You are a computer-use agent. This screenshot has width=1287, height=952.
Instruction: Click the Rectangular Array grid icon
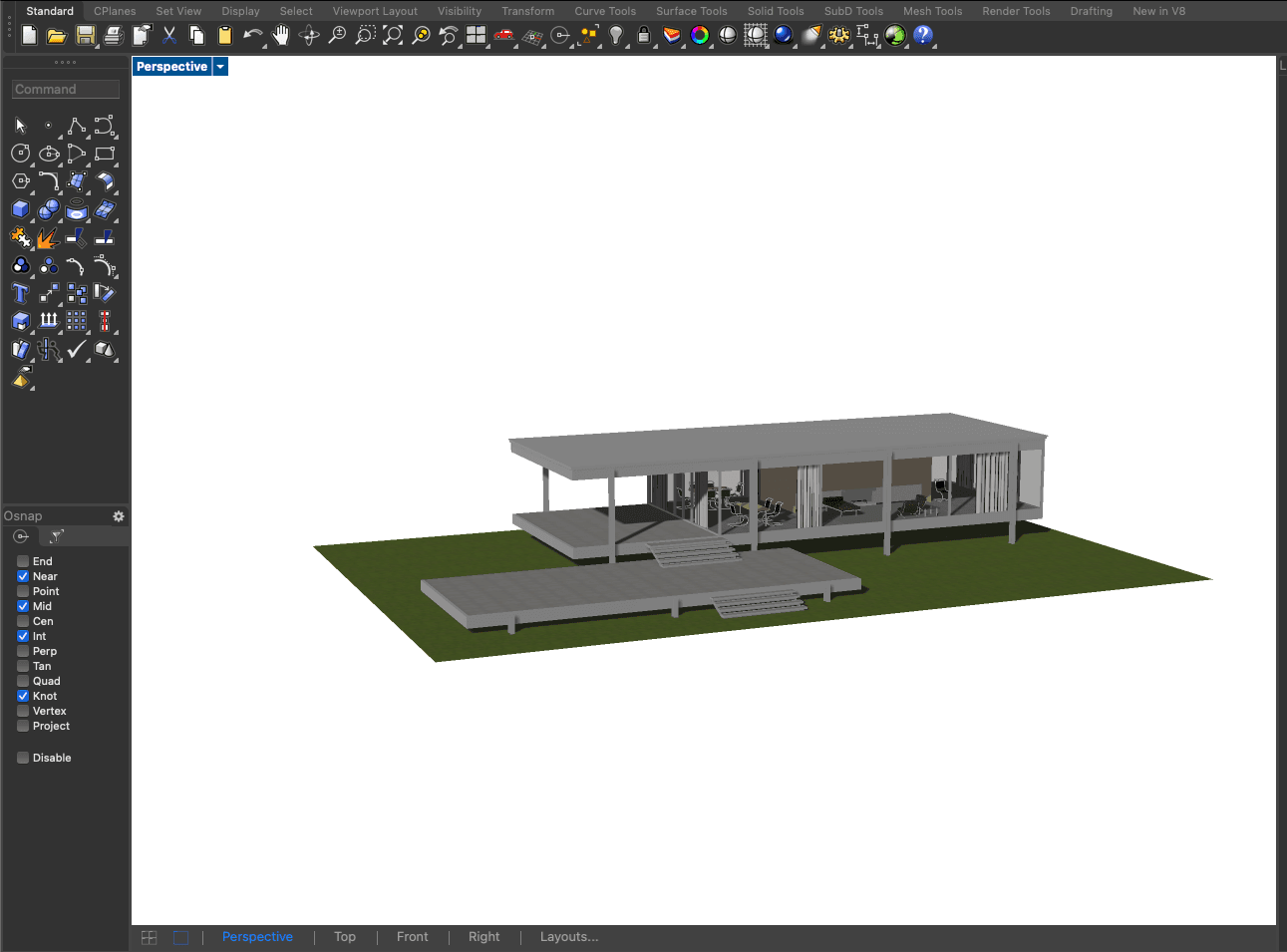click(x=77, y=321)
